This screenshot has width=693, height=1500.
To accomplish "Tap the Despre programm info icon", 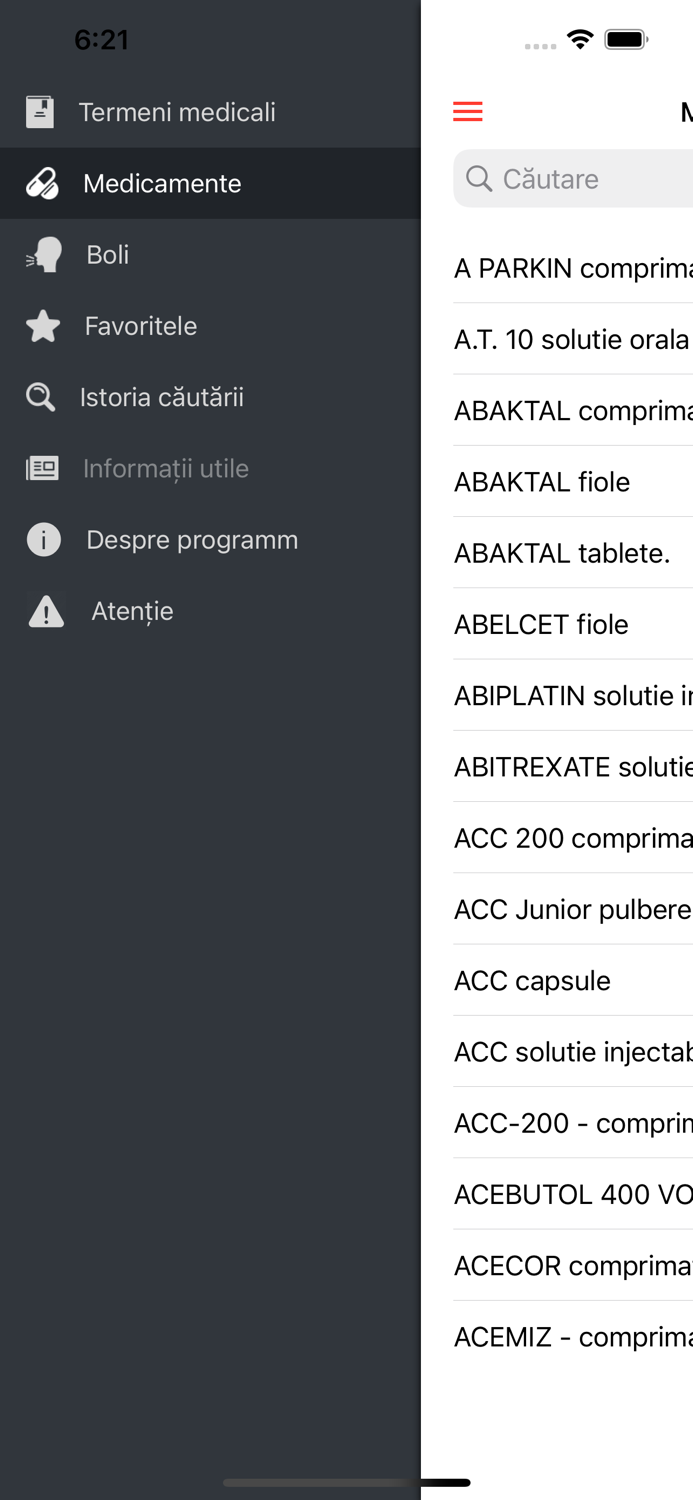I will tap(40, 539).
